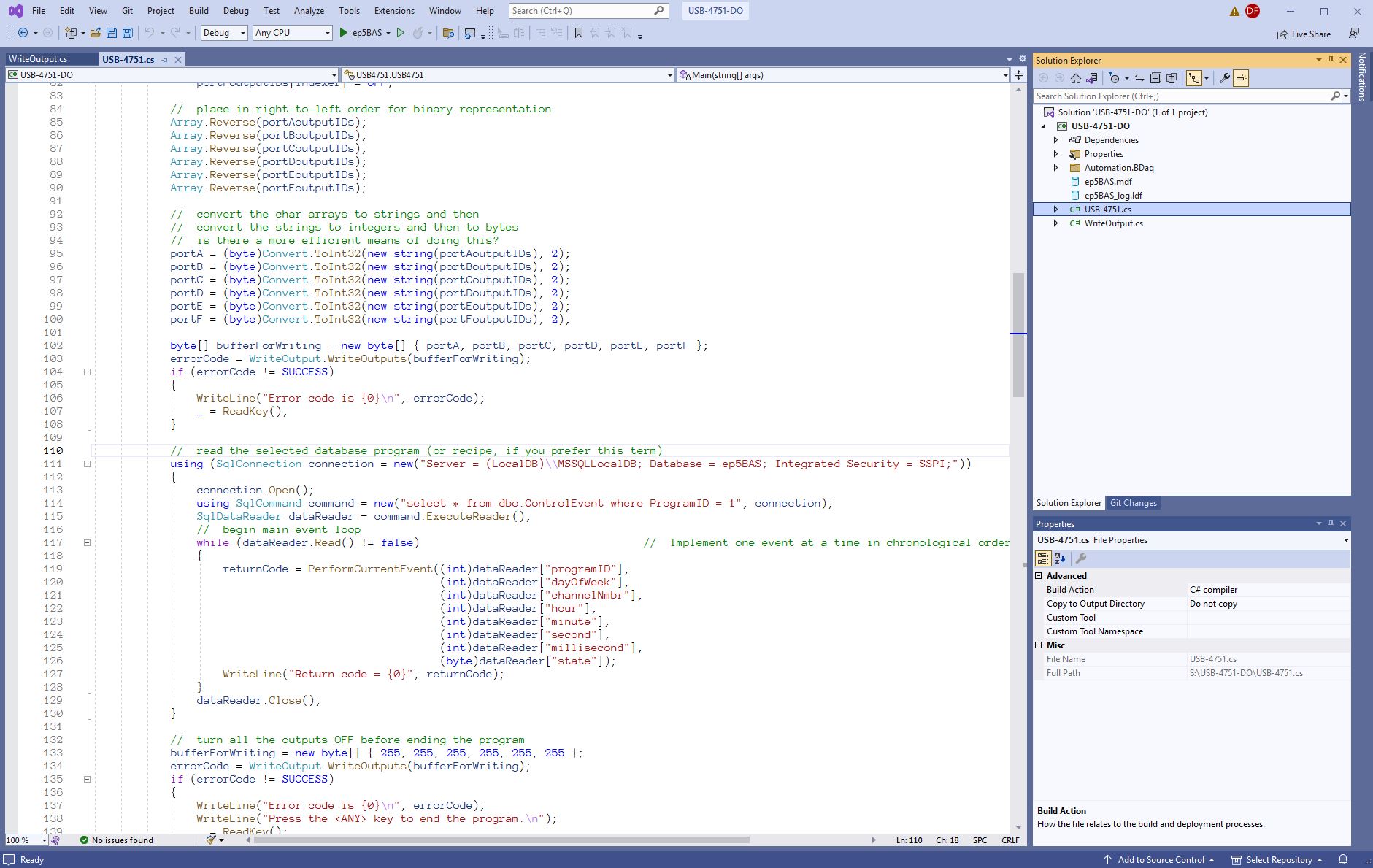Screen dimensions: 1373x868
Task: Click Home icon in Solution Explorer toolbar
Action: [1076, 78]
